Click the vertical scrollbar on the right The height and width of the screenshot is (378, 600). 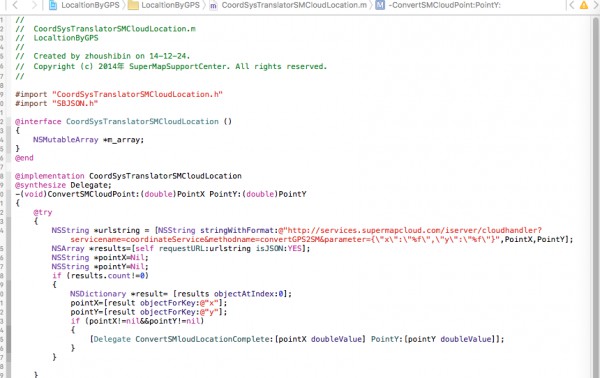[x=595, y=197]
